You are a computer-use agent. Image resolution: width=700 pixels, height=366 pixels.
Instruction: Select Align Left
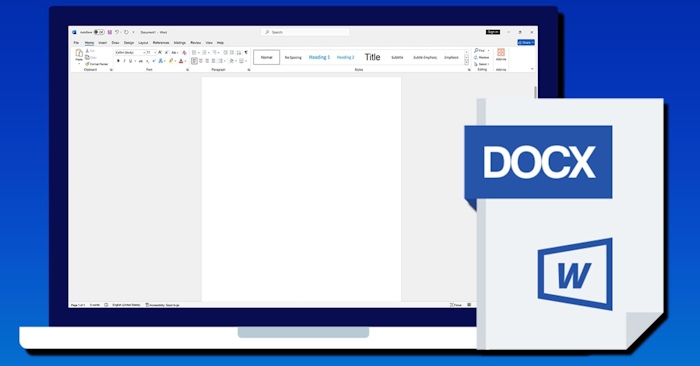click(x=194, y=61)
